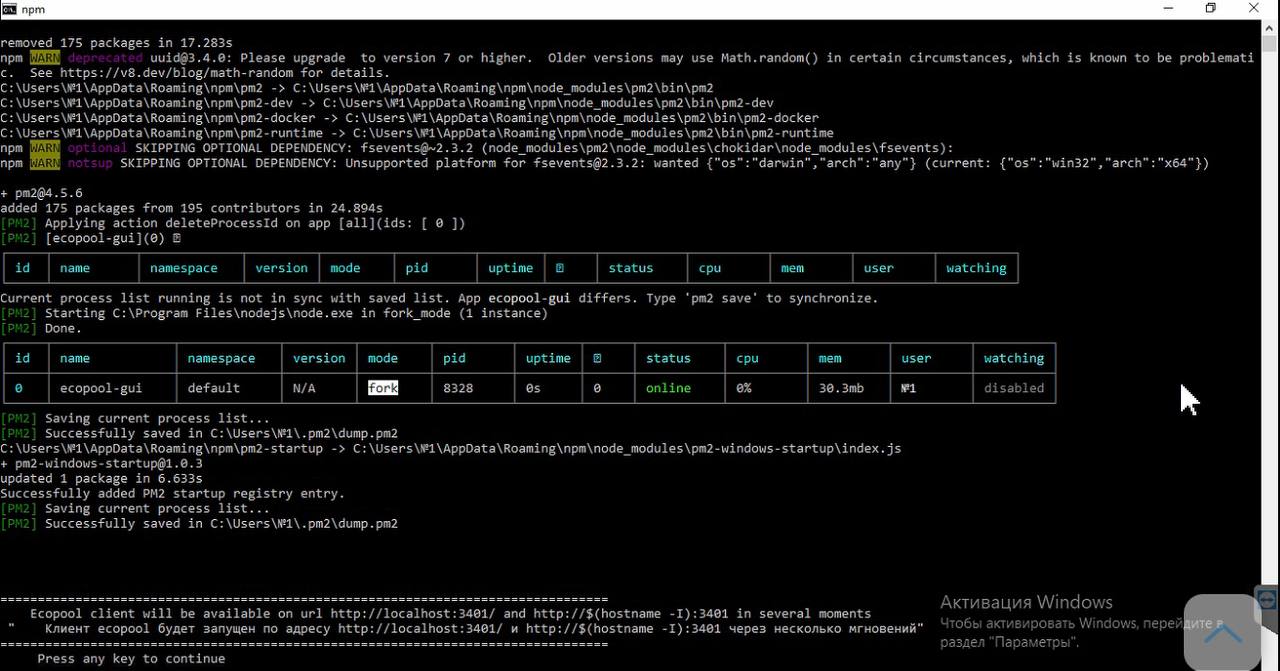1280x671 pixels.
Task: Click the TeamViewer panel icon at screen edge
Action: click(1267, 599)
